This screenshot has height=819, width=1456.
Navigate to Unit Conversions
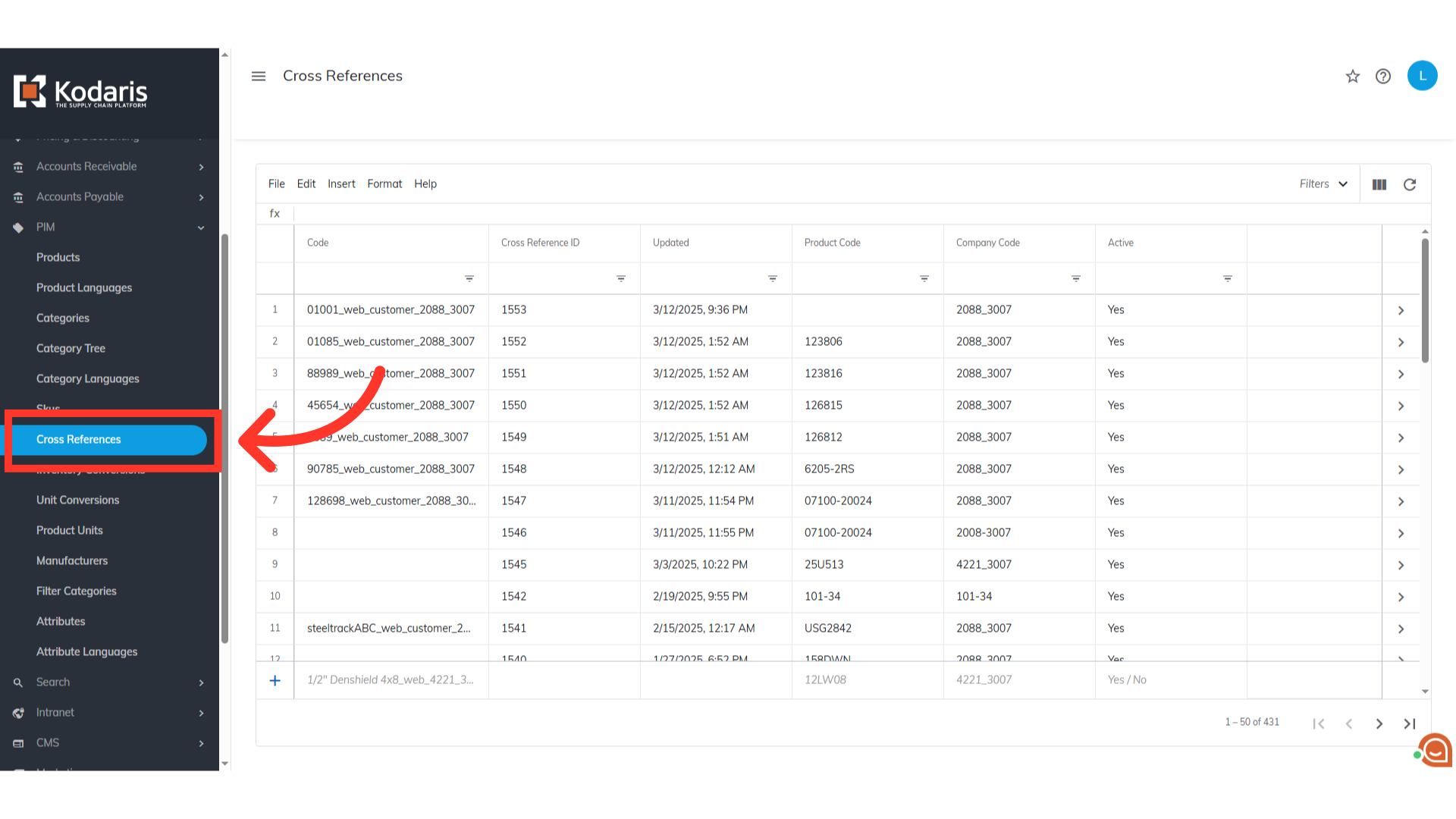pyautogui.click(x=78, y=500)
